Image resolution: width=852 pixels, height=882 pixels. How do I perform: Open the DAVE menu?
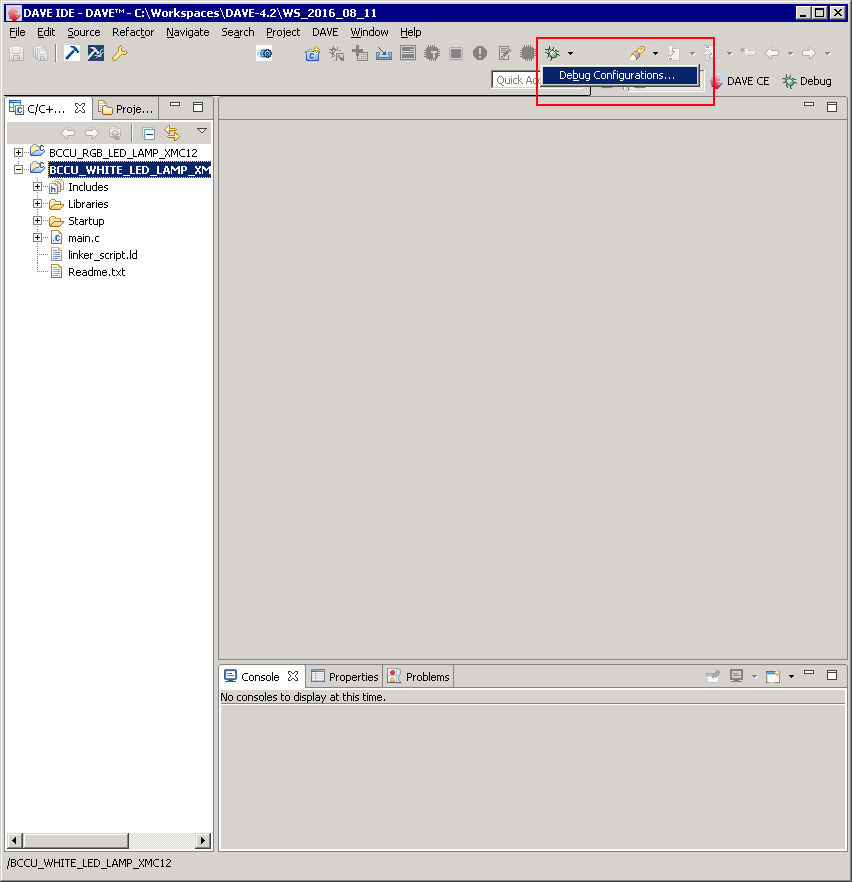point(325,32)
